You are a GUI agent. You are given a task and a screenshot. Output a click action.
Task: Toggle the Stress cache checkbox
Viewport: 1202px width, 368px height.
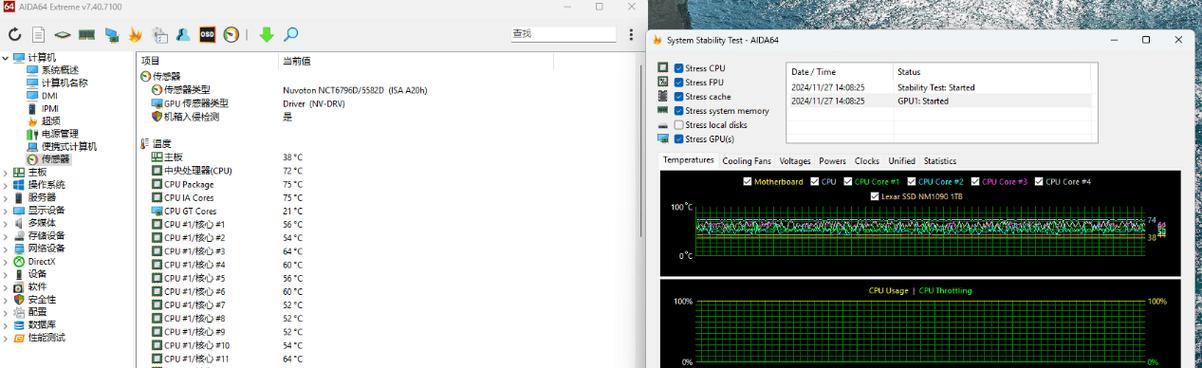[679, 97]
